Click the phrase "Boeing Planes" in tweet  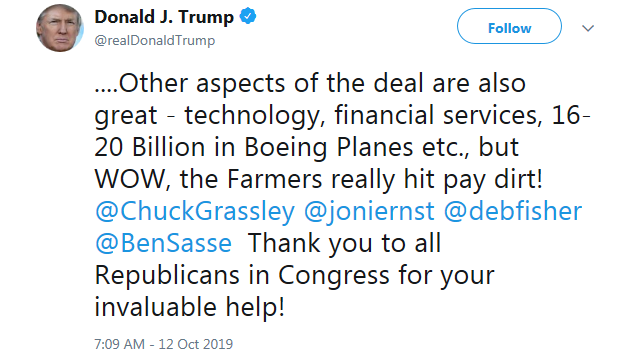pyautogui.click(x=329, y=148)
